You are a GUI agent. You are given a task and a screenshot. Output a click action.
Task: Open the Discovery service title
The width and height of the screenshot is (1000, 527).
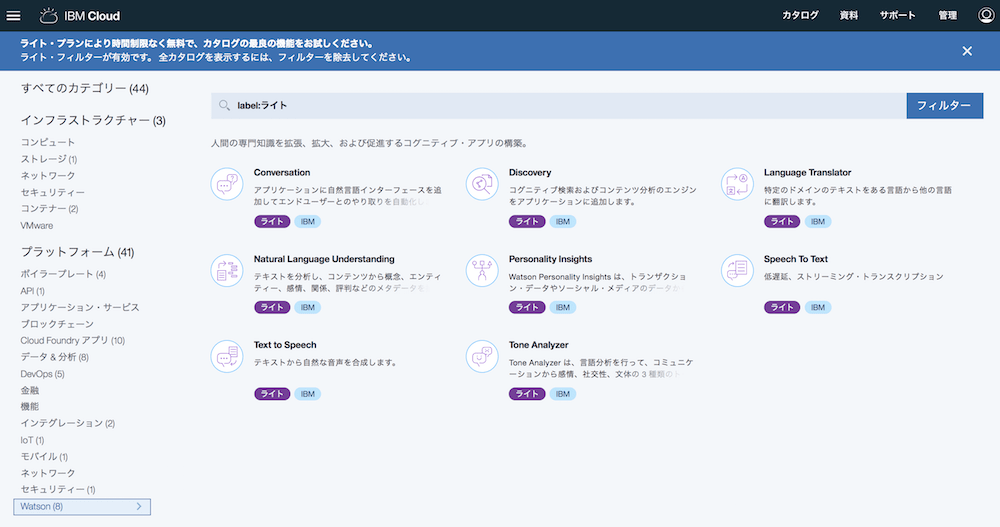click(x=530, y=172)
